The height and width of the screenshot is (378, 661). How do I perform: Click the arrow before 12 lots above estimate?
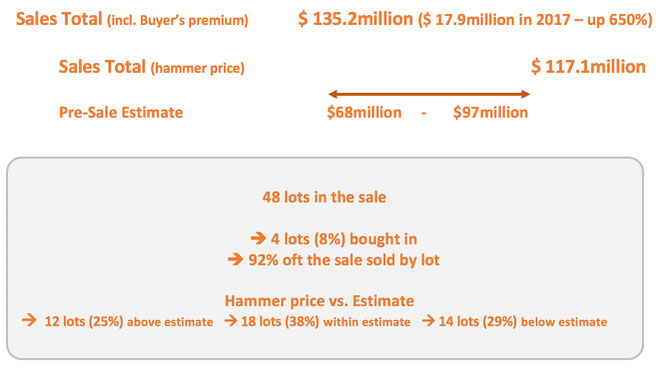point(30,320)
